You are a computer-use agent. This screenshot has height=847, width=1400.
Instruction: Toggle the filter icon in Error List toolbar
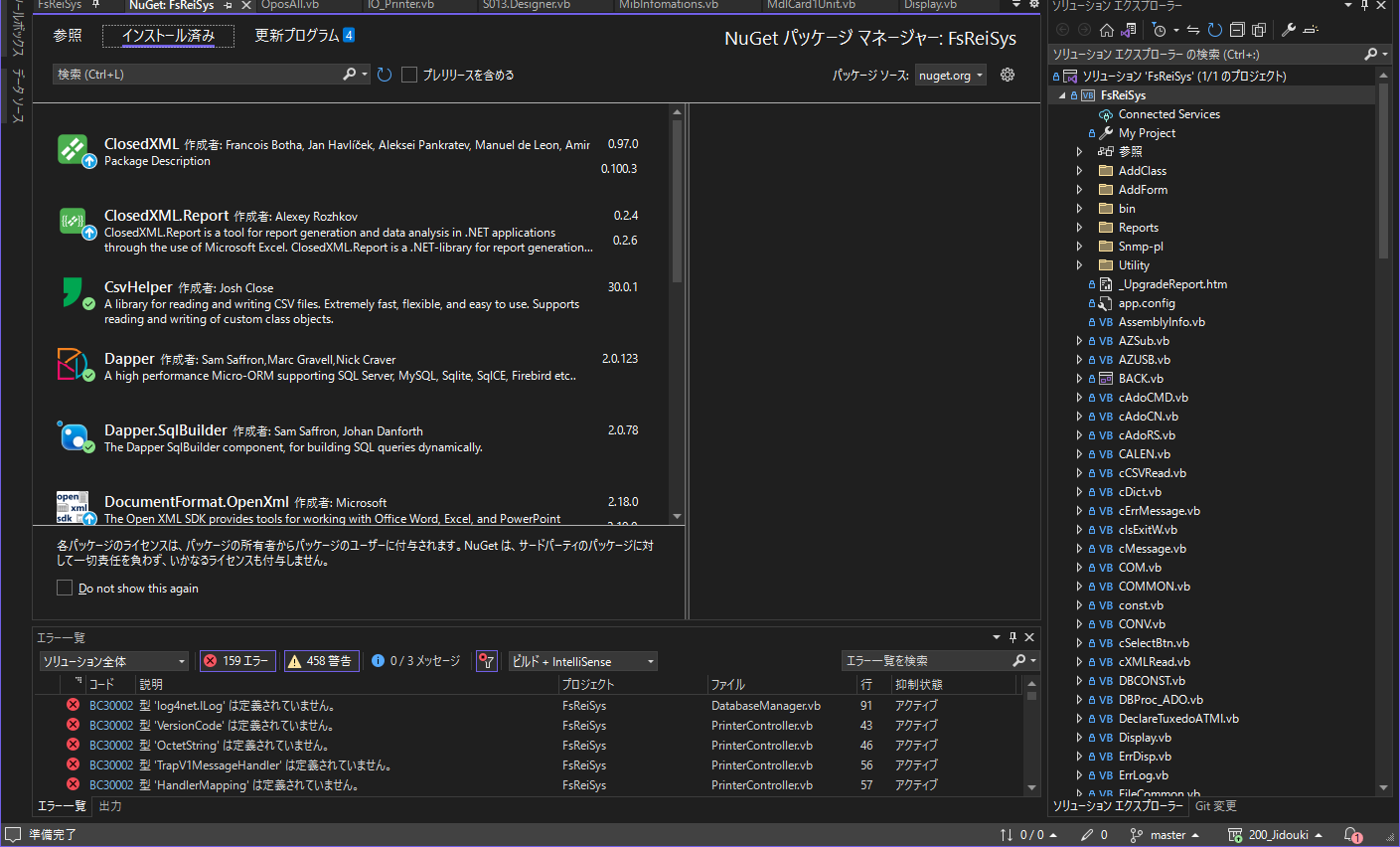[x=486, y=660]
